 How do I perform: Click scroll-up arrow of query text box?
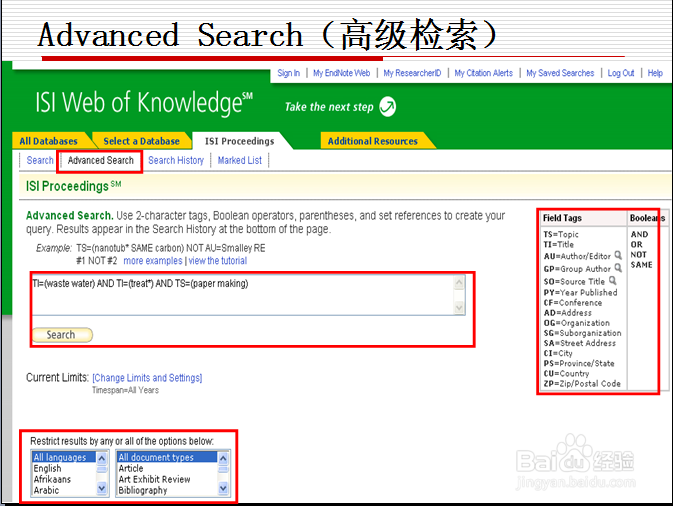[459, 282]
